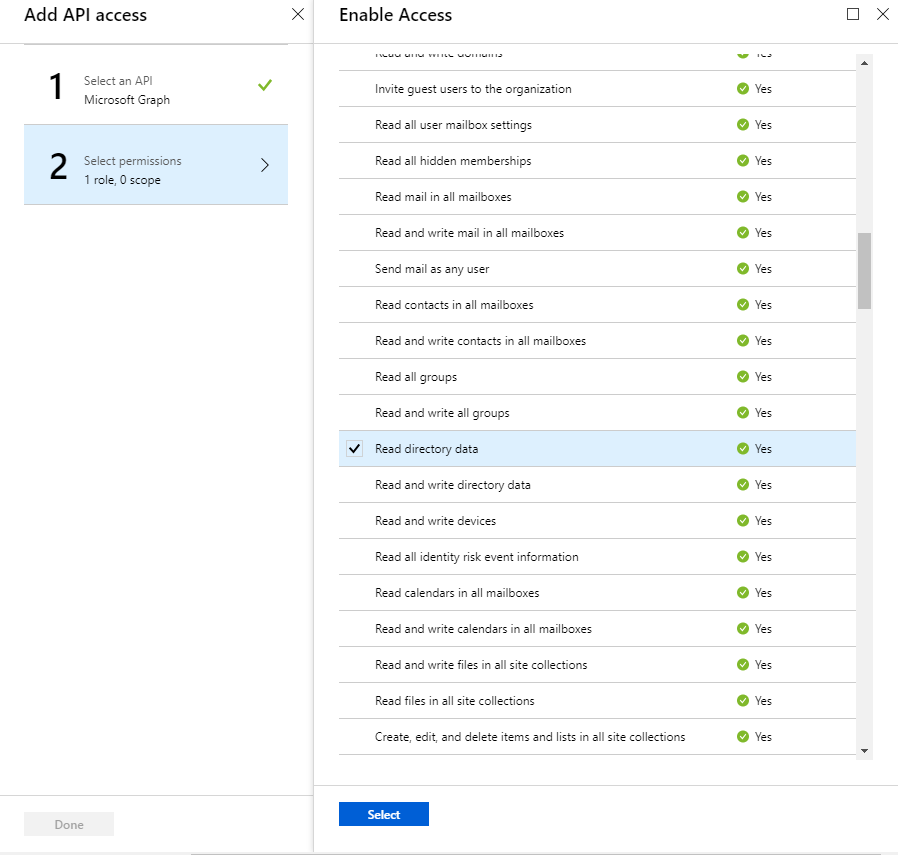Open step 2 Select permissions
This screenshot has width=898, height=855.
point(155,169)
